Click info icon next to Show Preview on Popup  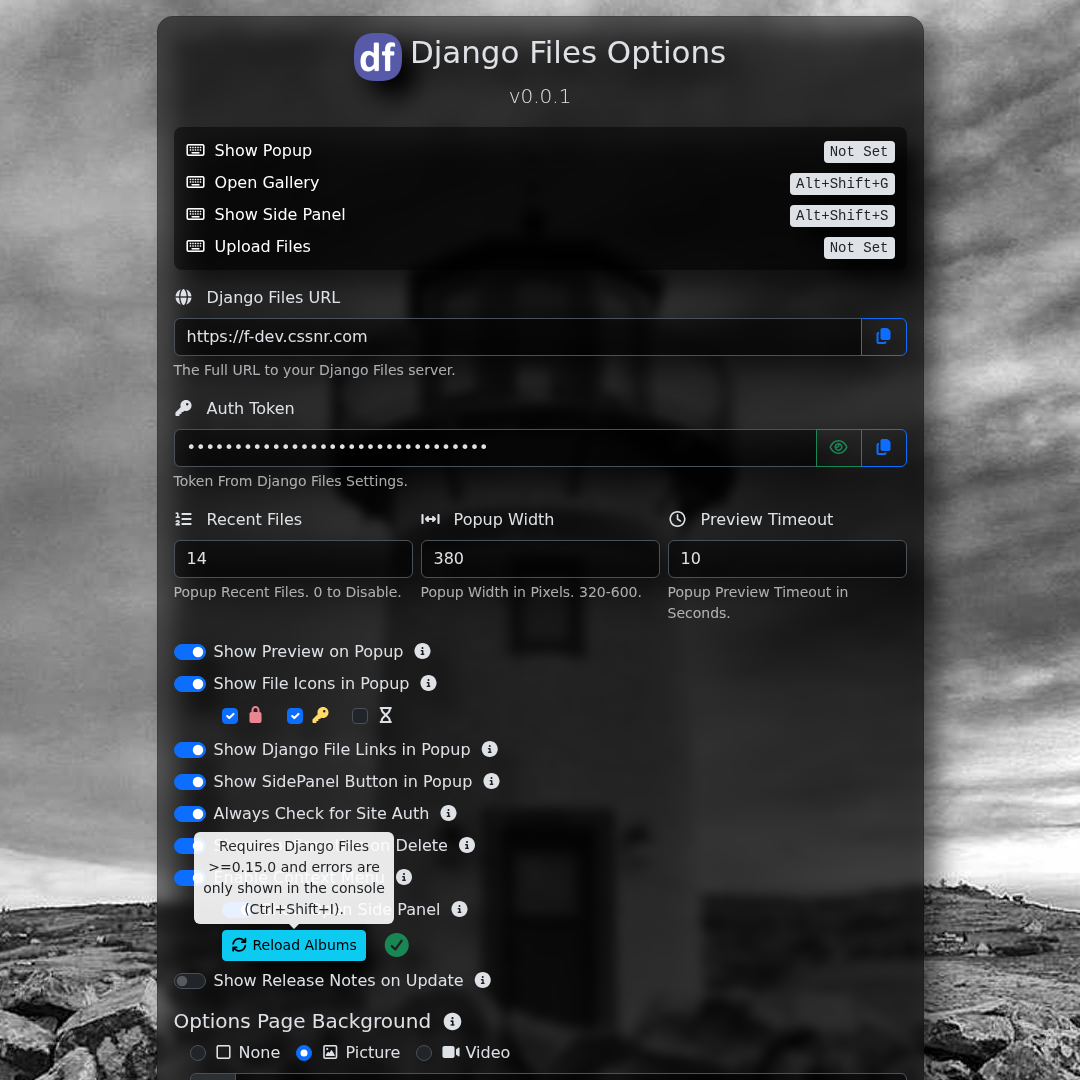coord(422,651)
